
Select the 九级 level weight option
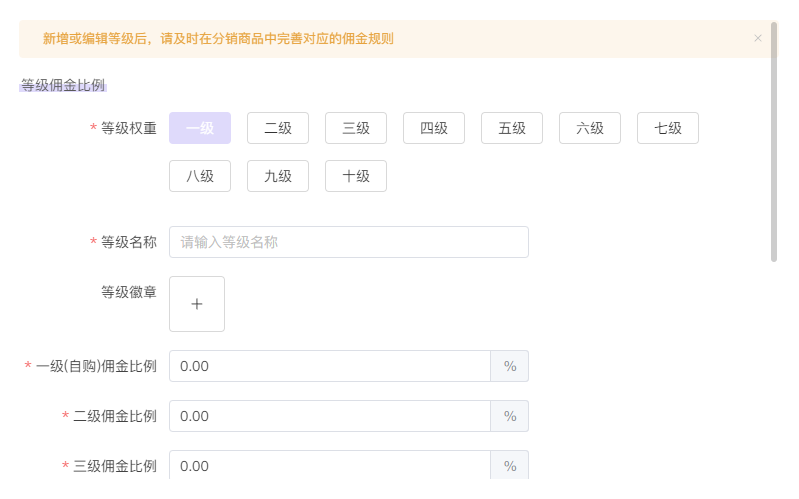[278, 176]
